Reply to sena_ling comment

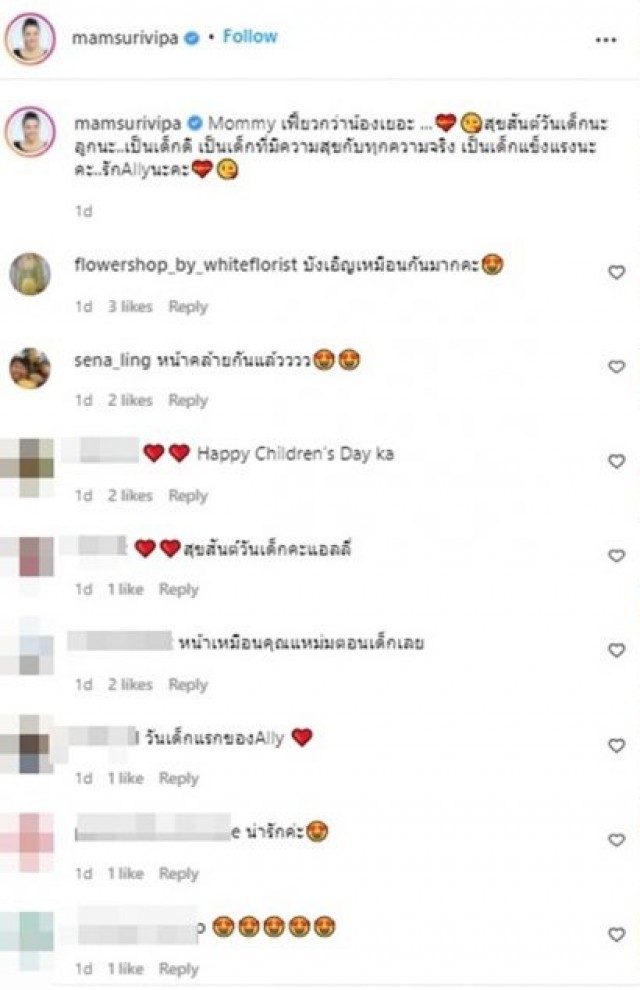[188, 401]
